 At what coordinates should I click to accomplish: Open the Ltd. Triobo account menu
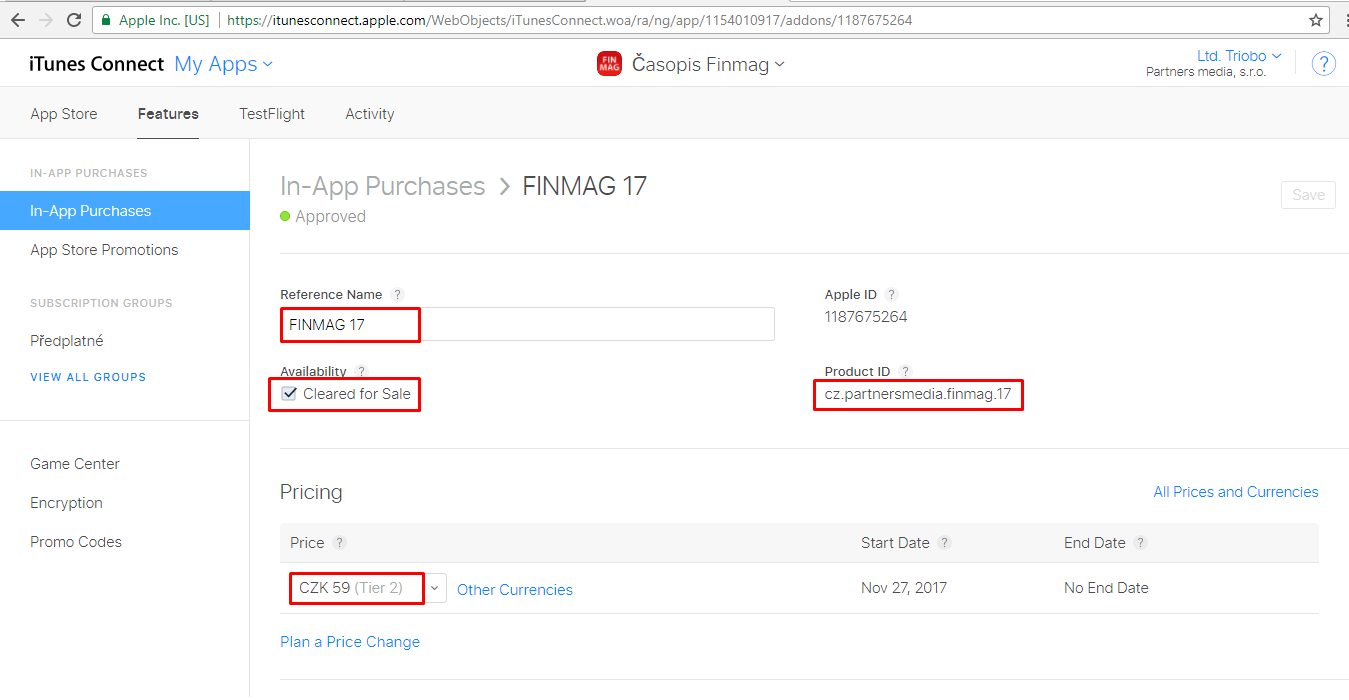pos(1239,56)
